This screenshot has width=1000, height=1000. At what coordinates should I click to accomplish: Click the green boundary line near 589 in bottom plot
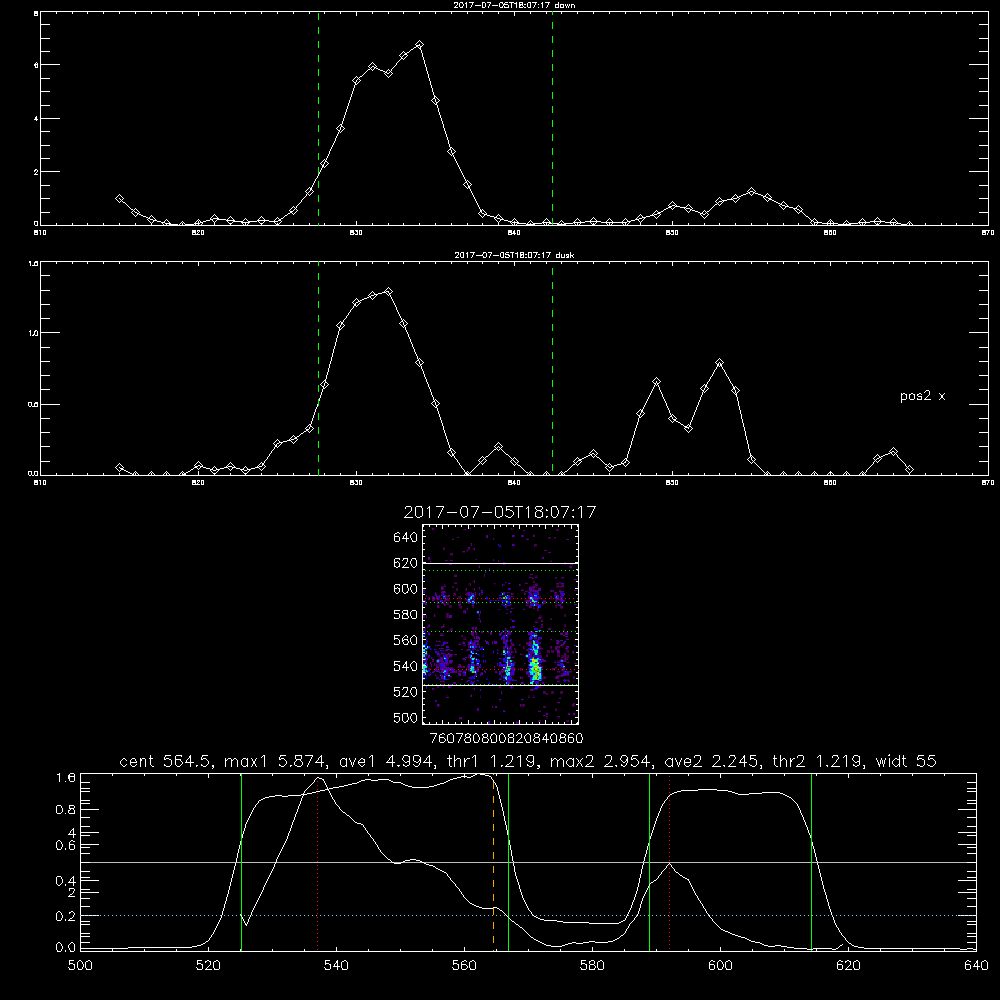[649, 861]
